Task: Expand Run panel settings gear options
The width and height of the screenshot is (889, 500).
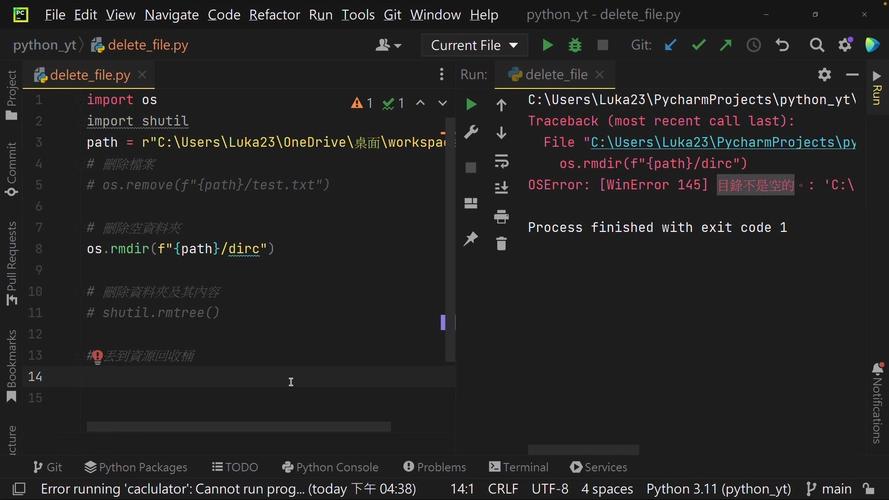Action: click(x=824, y=74)
